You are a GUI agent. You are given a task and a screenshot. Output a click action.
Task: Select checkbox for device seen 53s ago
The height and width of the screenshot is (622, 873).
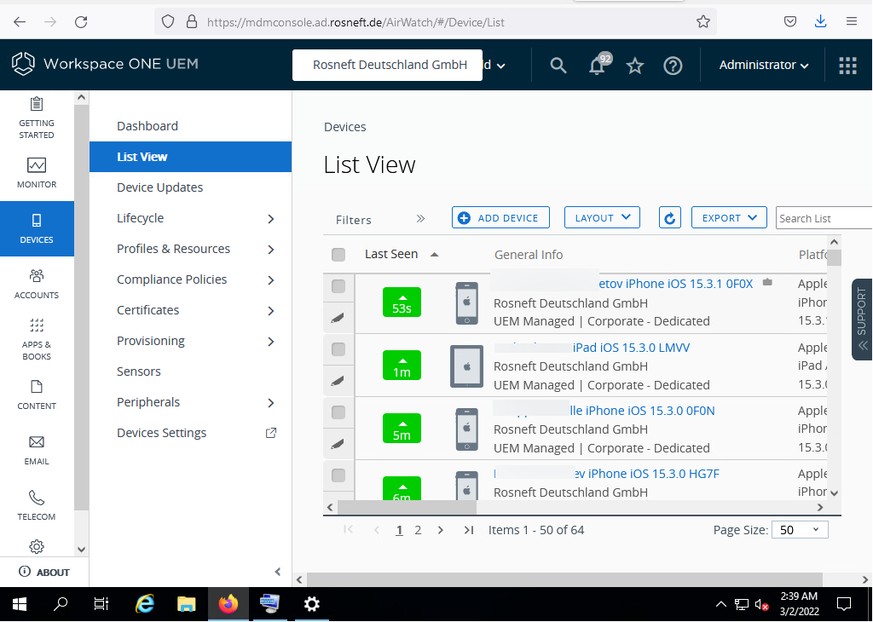click(338, 286)
